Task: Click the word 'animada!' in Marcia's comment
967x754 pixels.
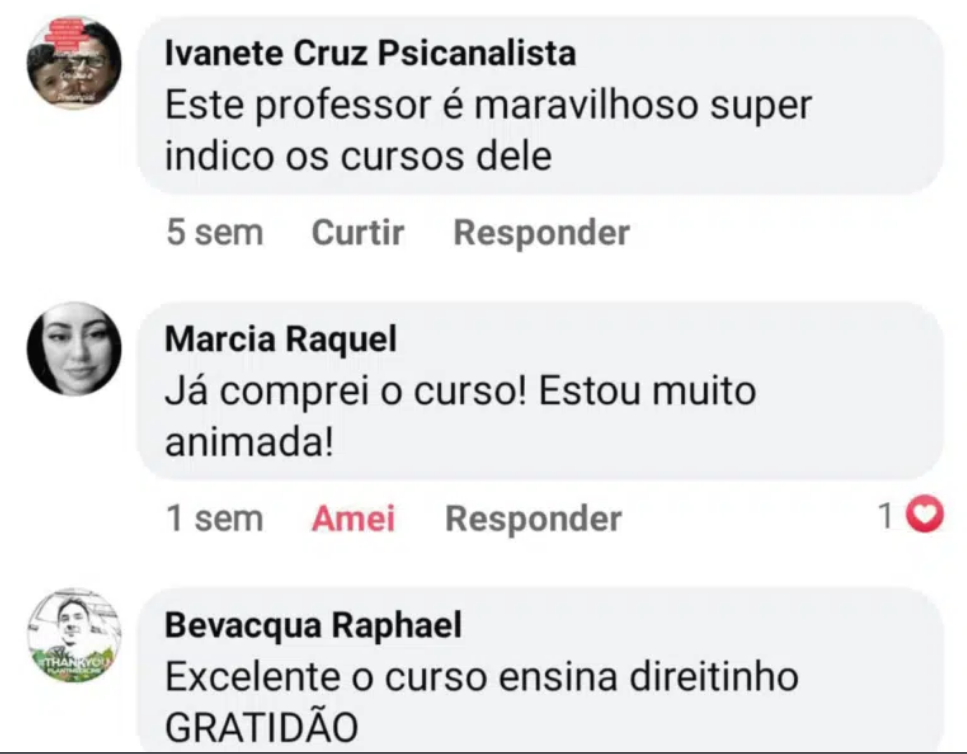Action: pyautogui.click(x=248, y=442)
